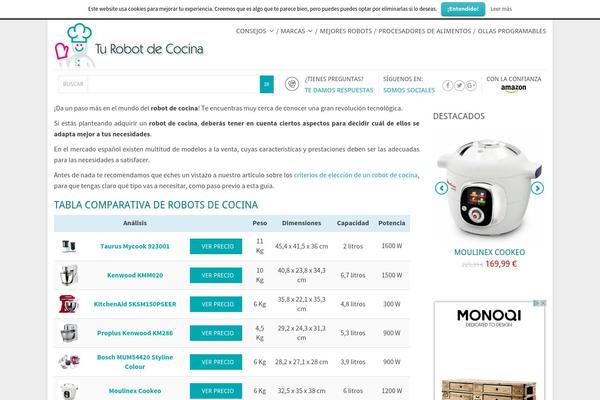Screen dimensions: 600x400
Task: Click the Amazon logo
Action: pos(514,88)
